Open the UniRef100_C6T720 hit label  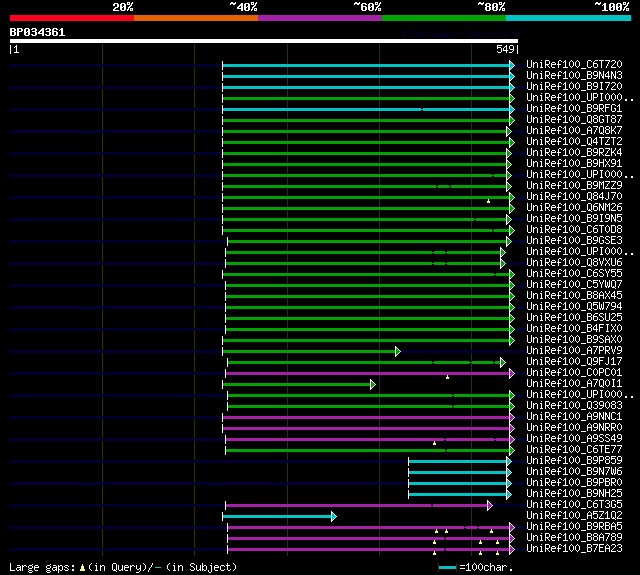coord(574,64)
